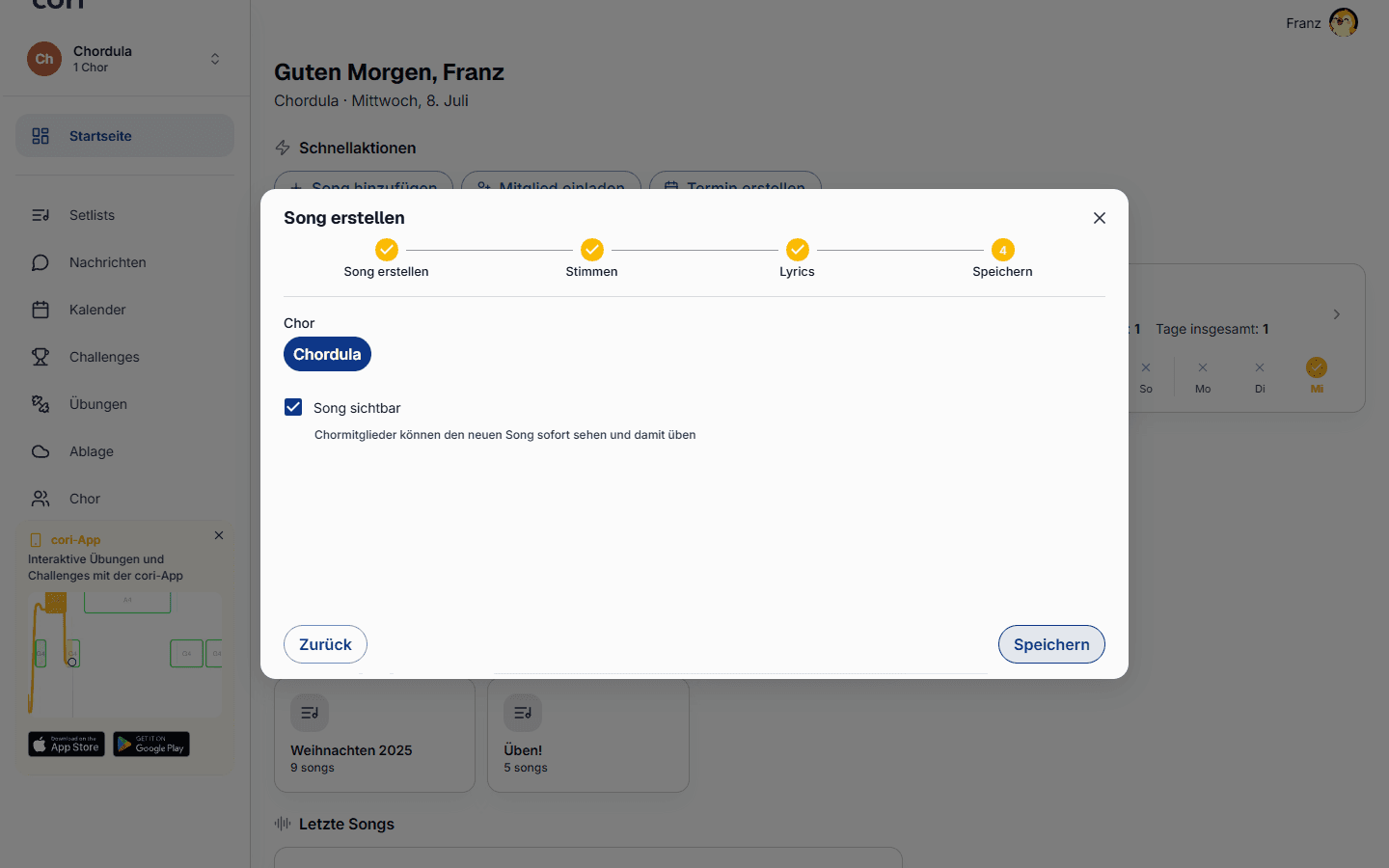
Task: Close the Song erstellen dialog
Action: click(x=1100, y=218)
